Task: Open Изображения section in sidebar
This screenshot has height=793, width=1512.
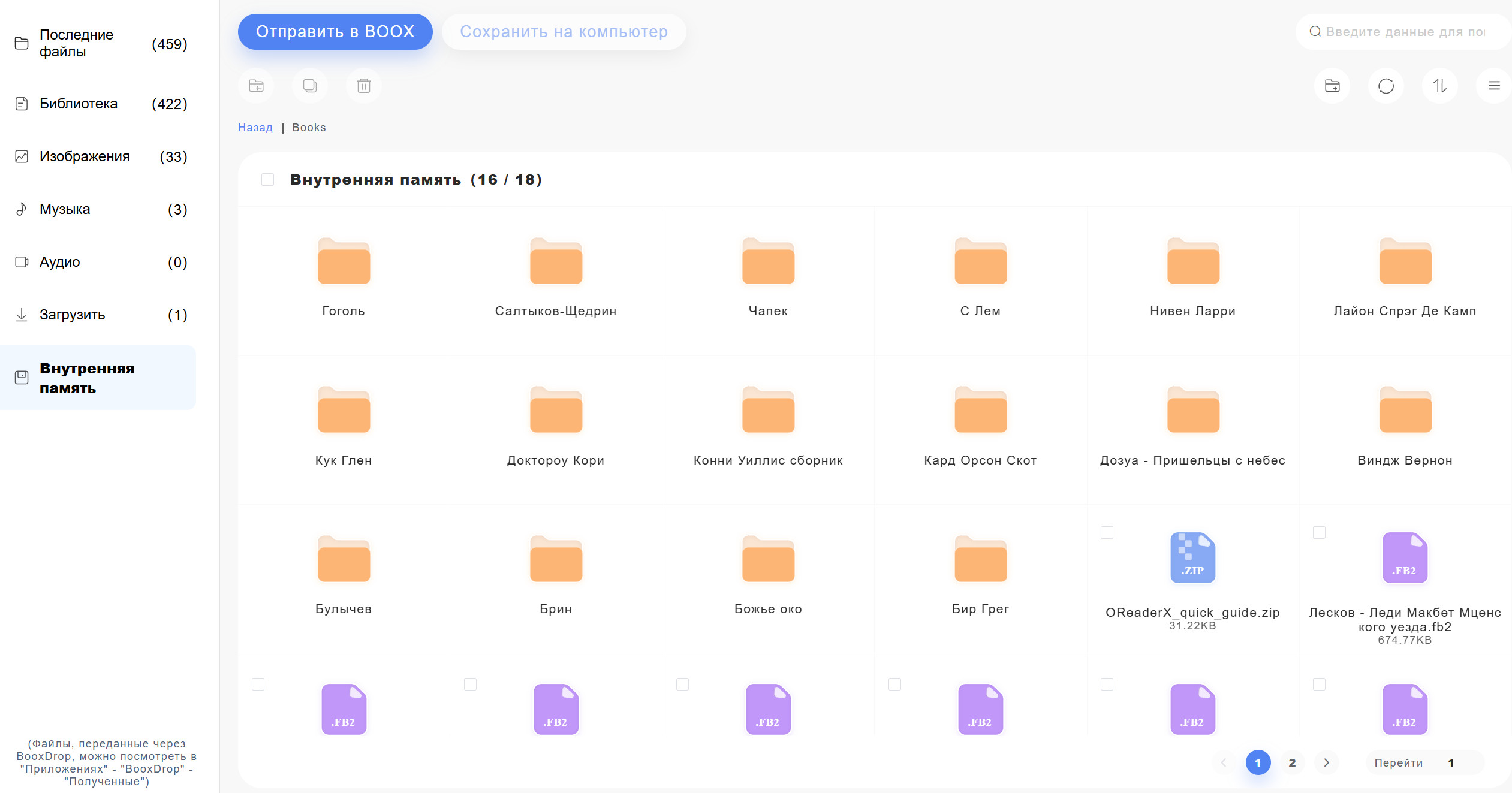Action: click(85, 156)
